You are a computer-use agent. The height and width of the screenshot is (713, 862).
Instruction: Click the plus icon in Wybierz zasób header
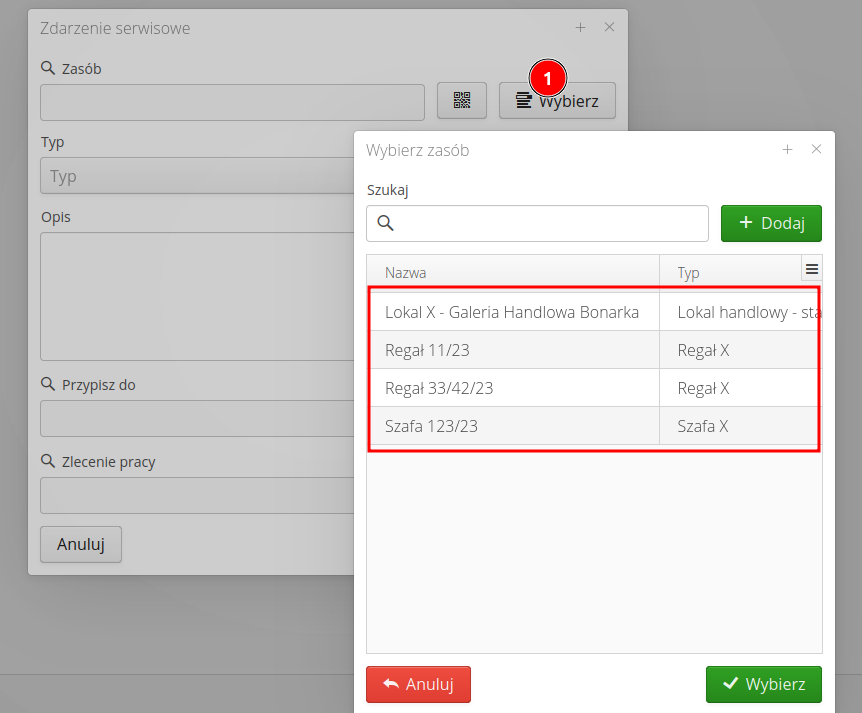787,150
